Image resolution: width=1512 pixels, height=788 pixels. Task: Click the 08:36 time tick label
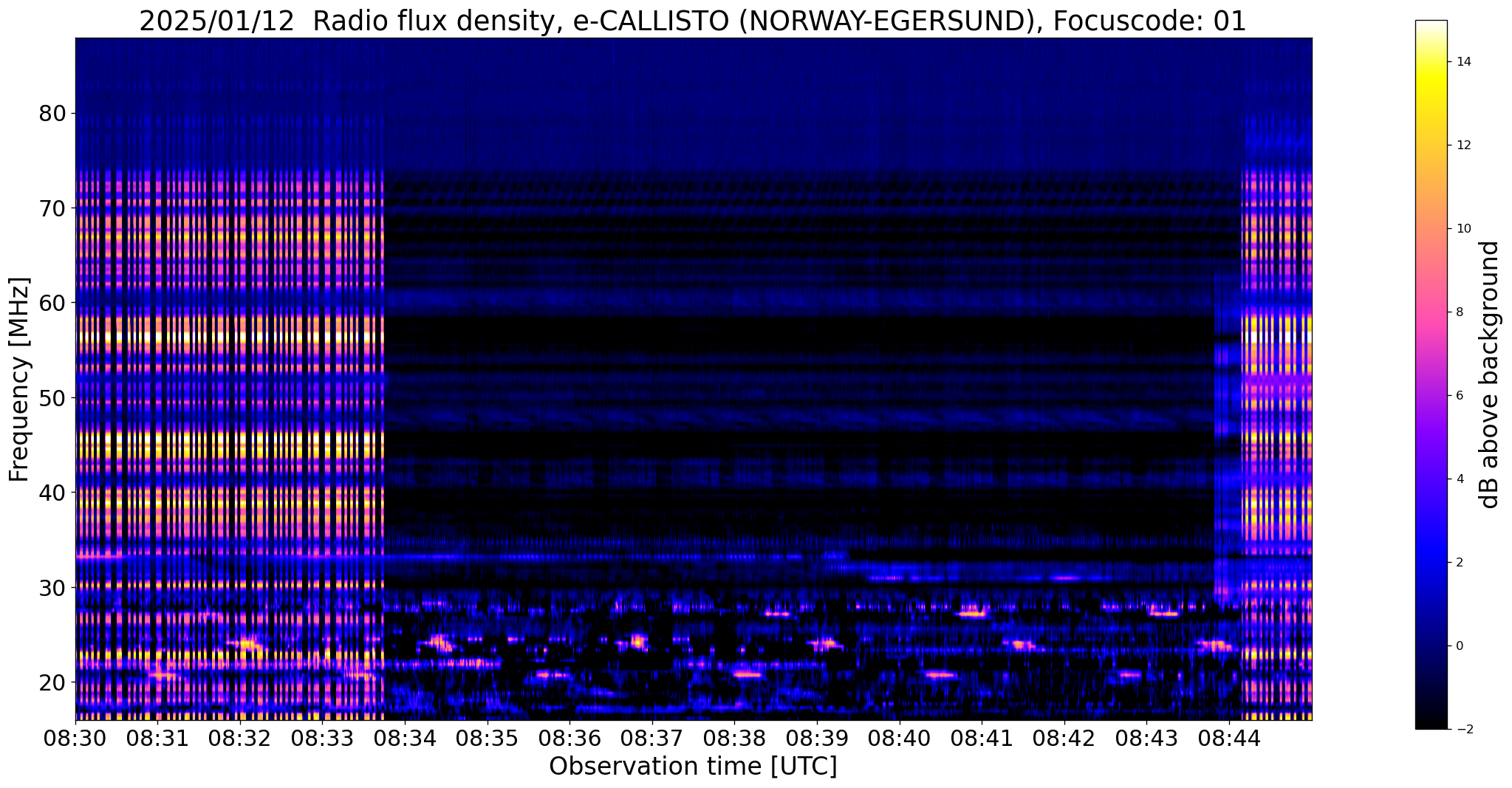[569, 738]
